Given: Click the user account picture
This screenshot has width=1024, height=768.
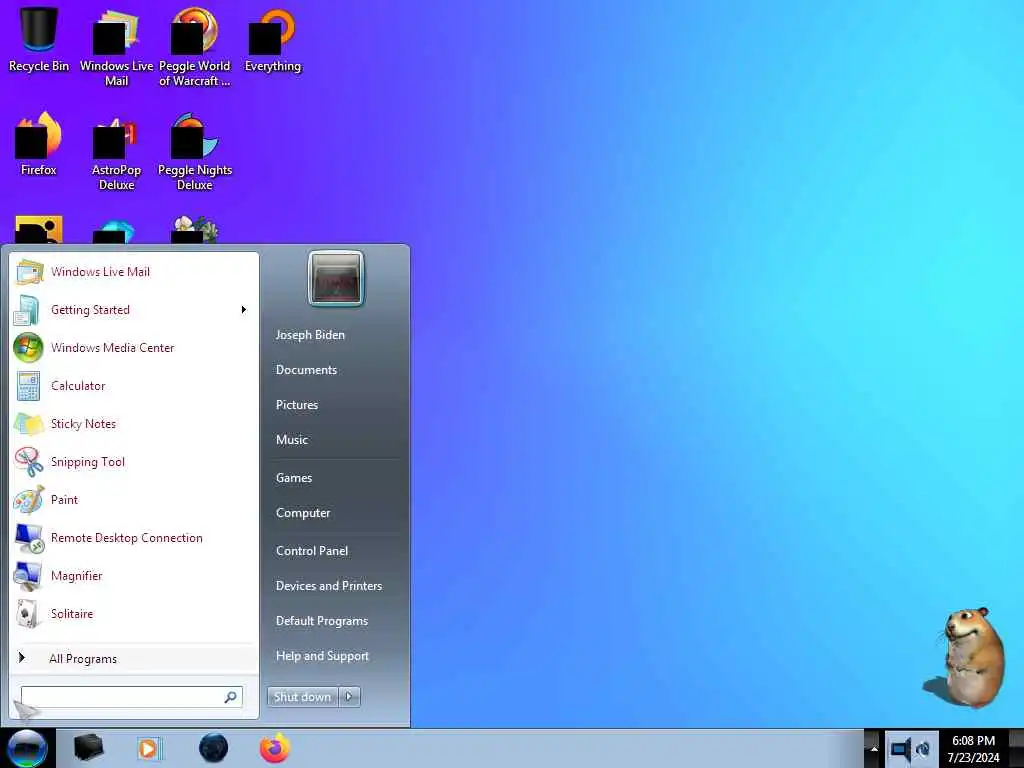Looking at the screenshot, I should point(336,278).
